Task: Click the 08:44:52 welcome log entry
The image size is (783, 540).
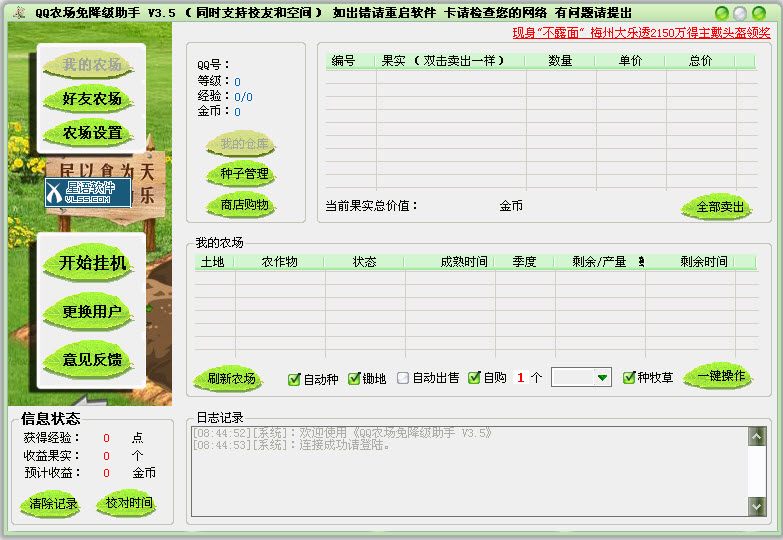Action: (x=343, y=433)
